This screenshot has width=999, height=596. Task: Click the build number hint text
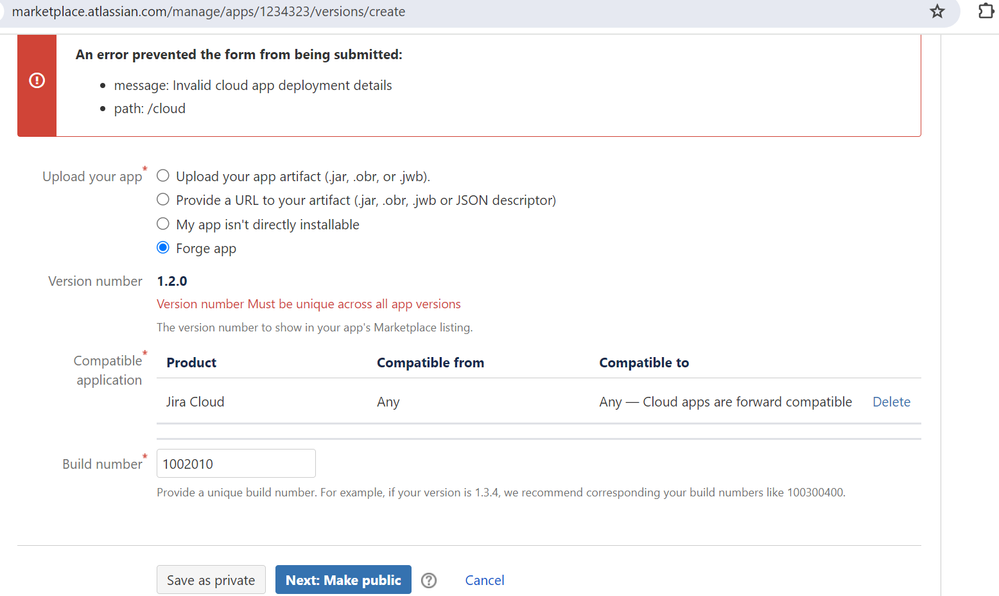click(x=501, y=492)
